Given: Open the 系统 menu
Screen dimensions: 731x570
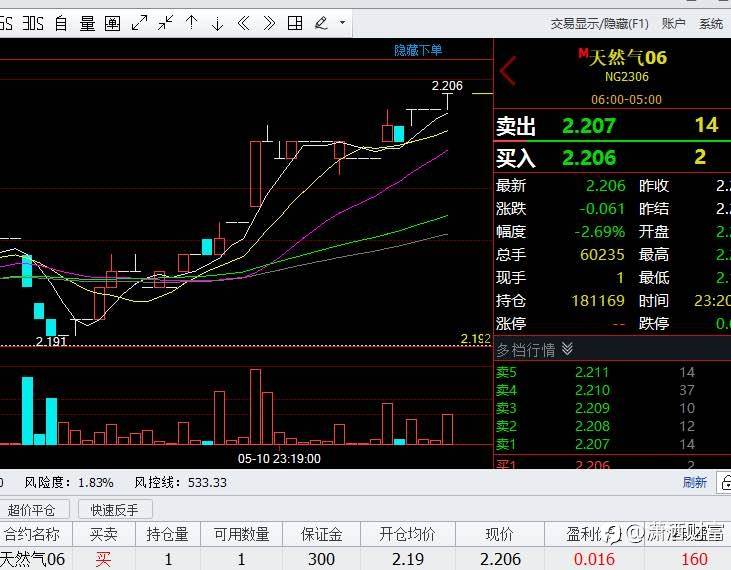Looking at the screenshot, I should (710, 23).
